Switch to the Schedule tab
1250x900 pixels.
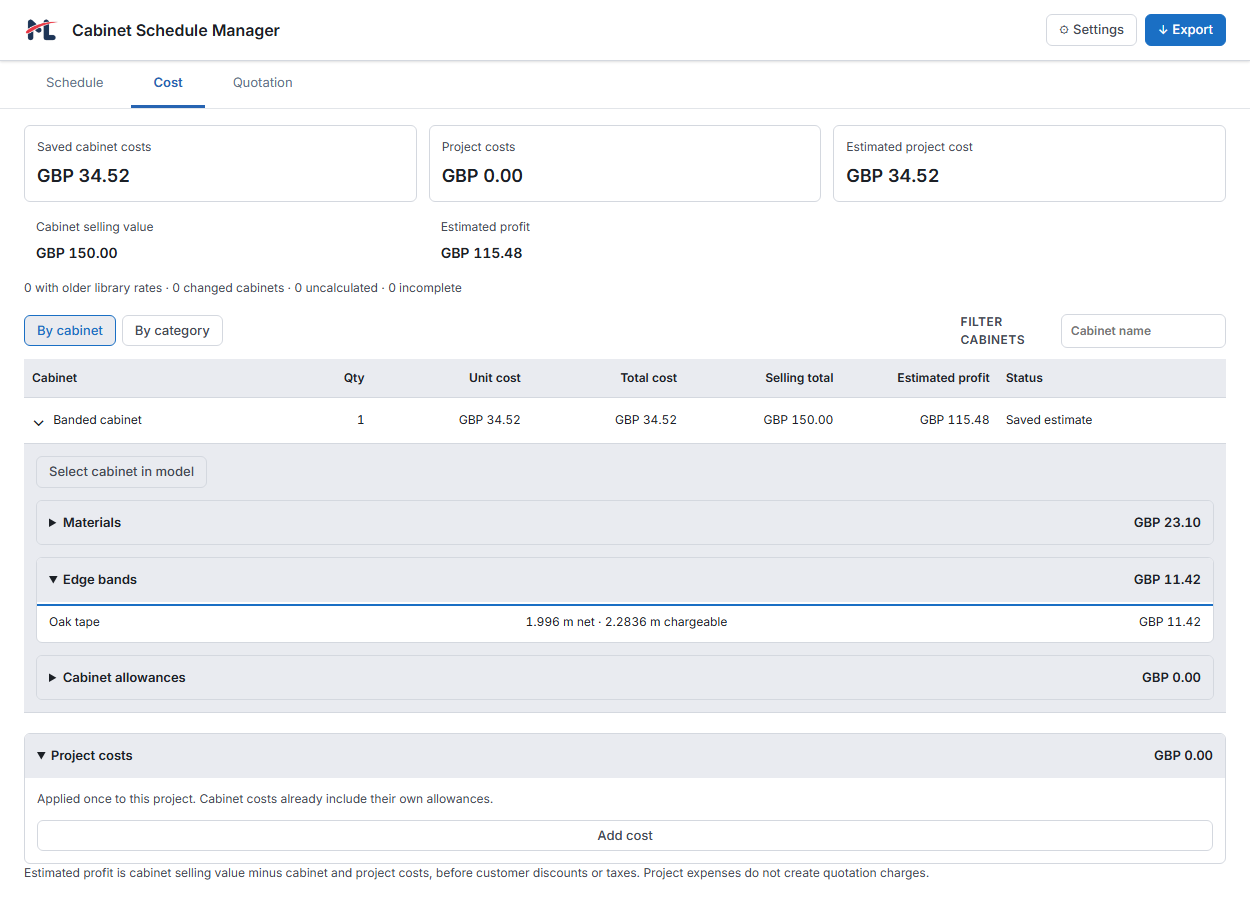click(x=75, y=83)
